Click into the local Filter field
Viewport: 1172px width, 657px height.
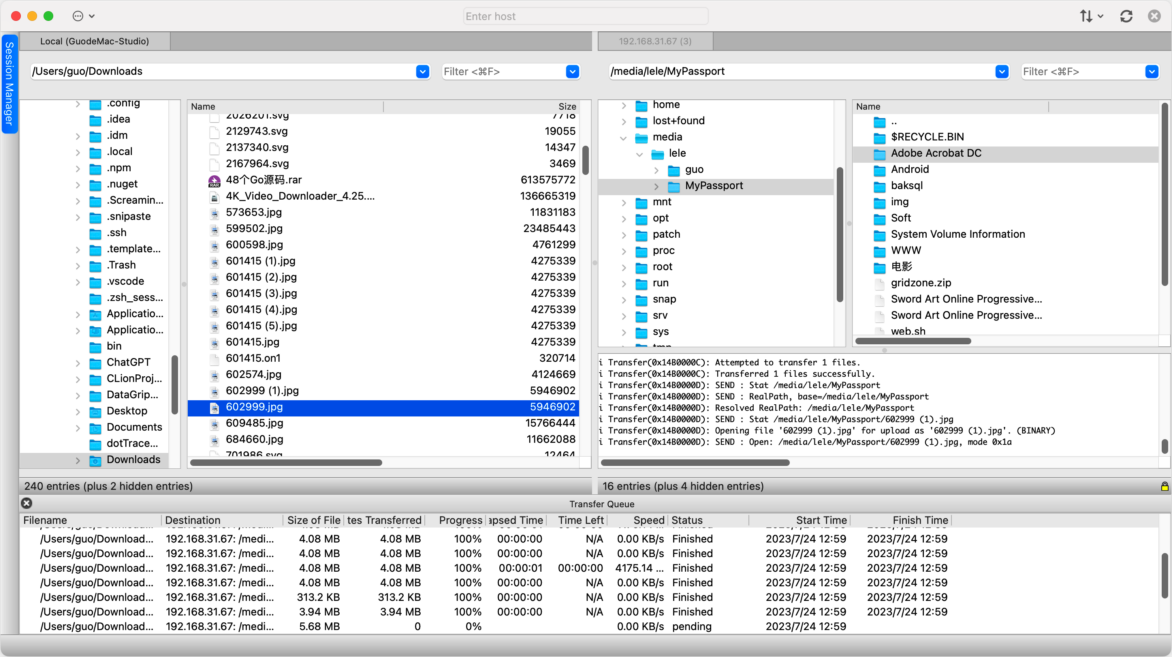pyautogui.click(x=504, y=72)
